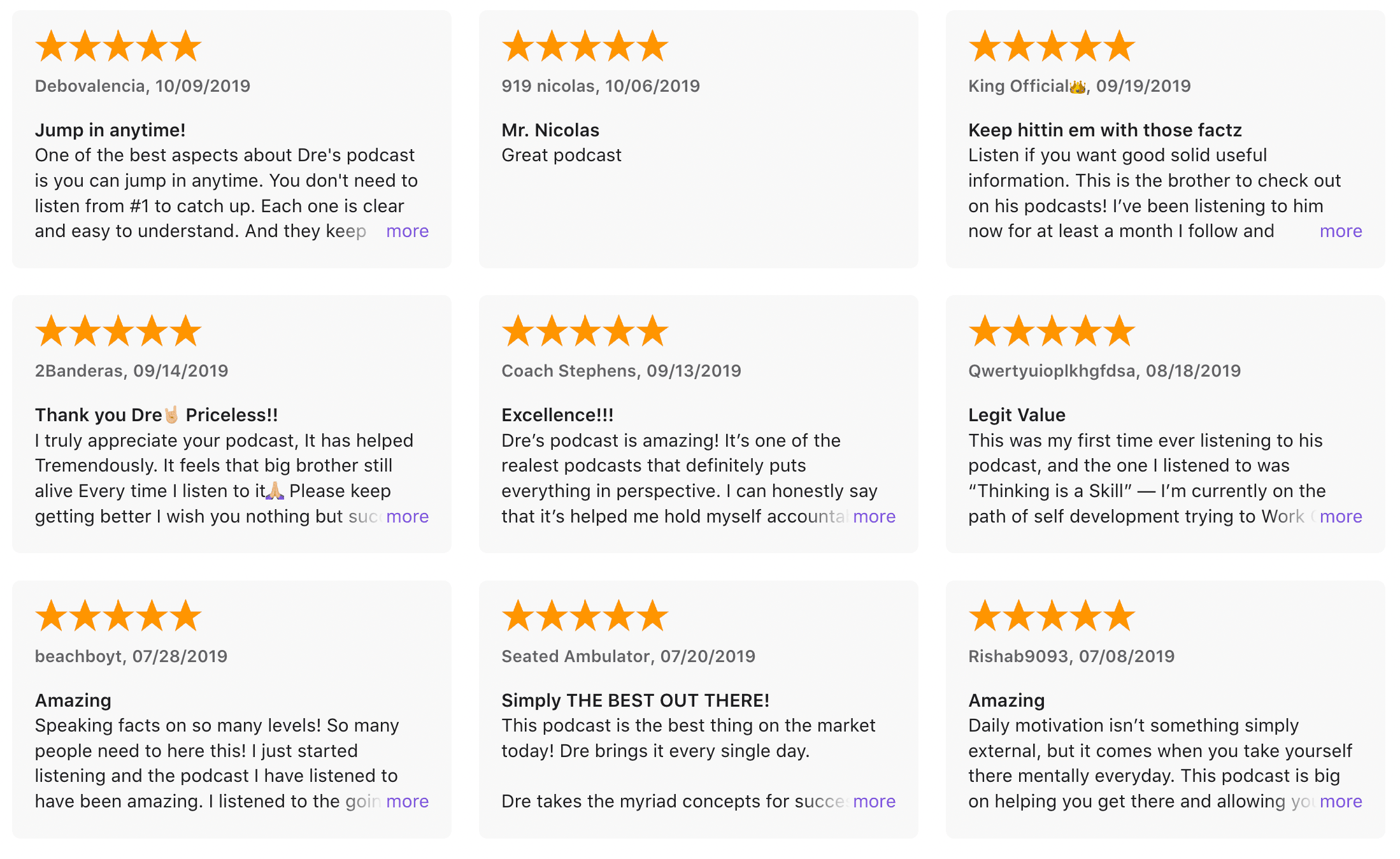This screenshot has width=1400, height=859.
Task: Click the praying hands emoji in 2Banderas's review
Action: 275,491
